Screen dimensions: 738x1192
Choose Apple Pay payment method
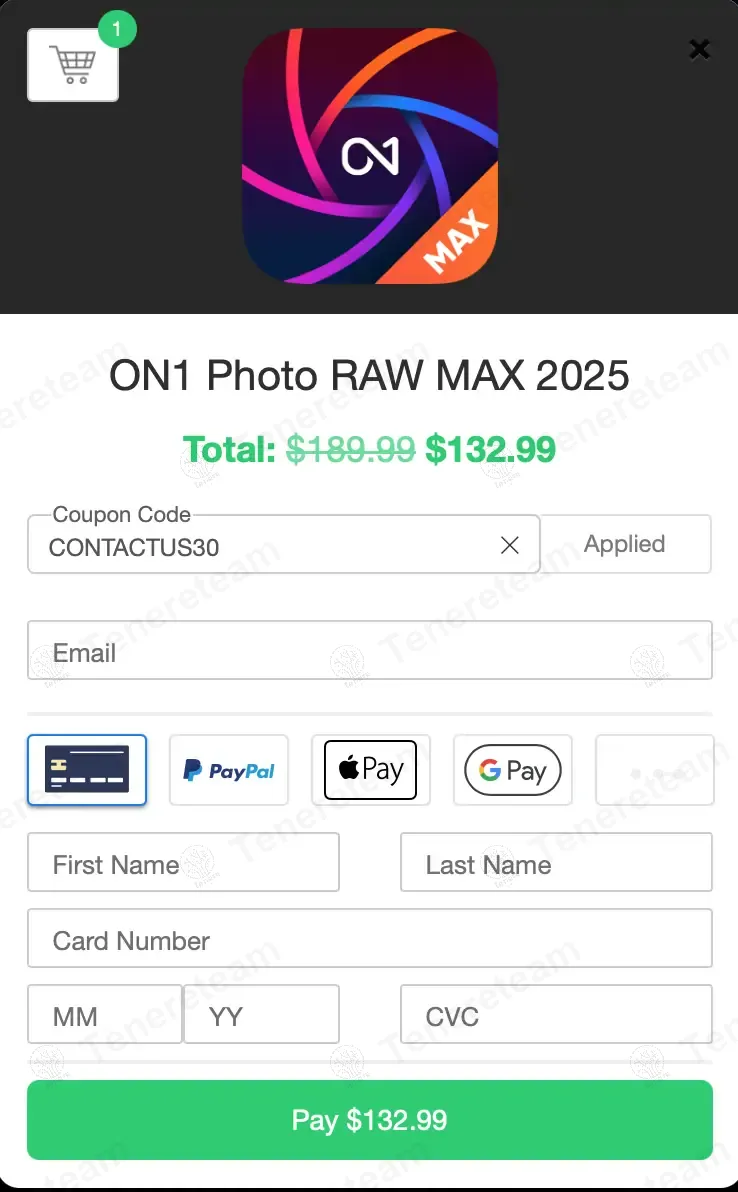point(371,770)
